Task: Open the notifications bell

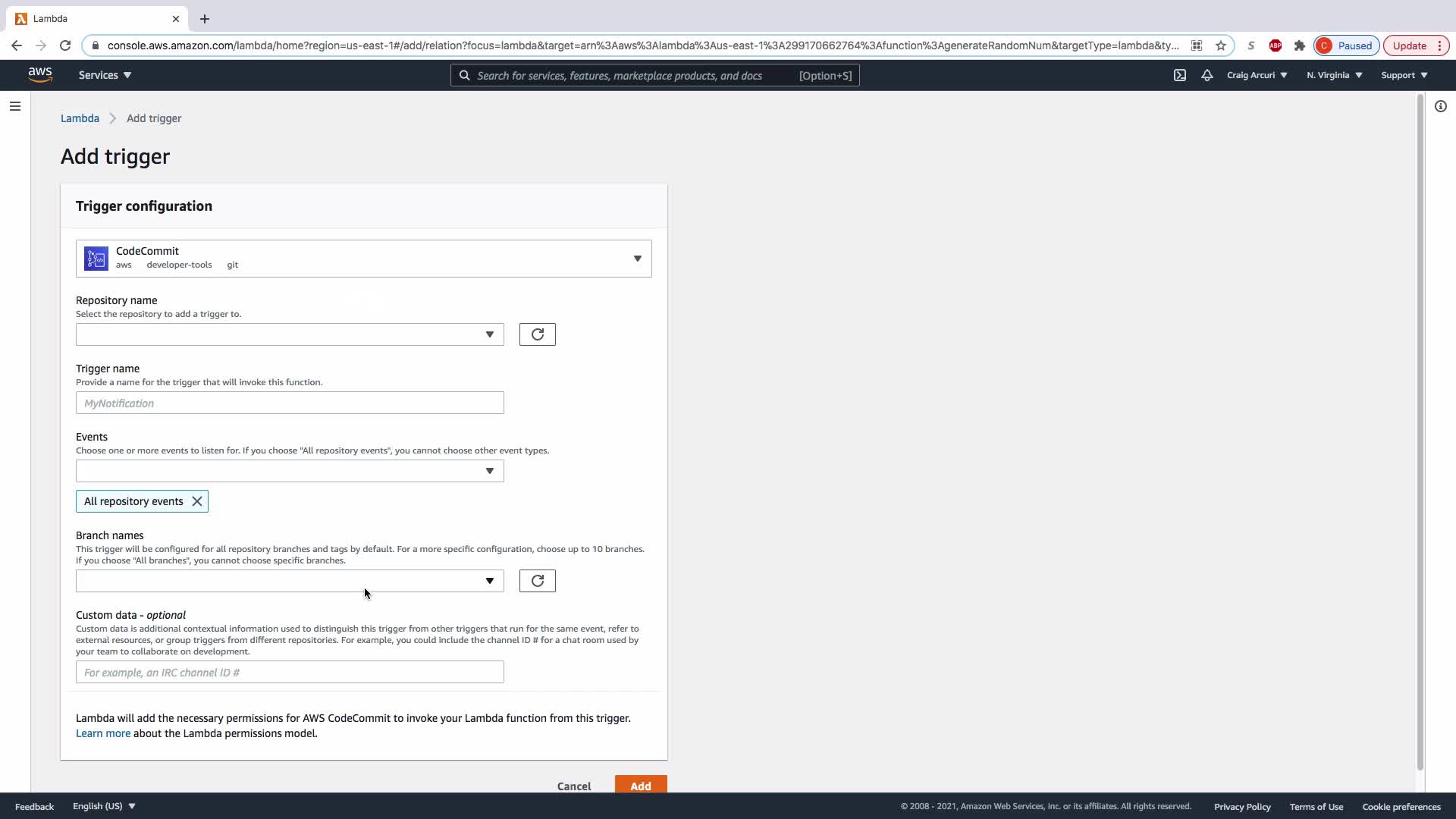Action: (x=1207, y=75)
